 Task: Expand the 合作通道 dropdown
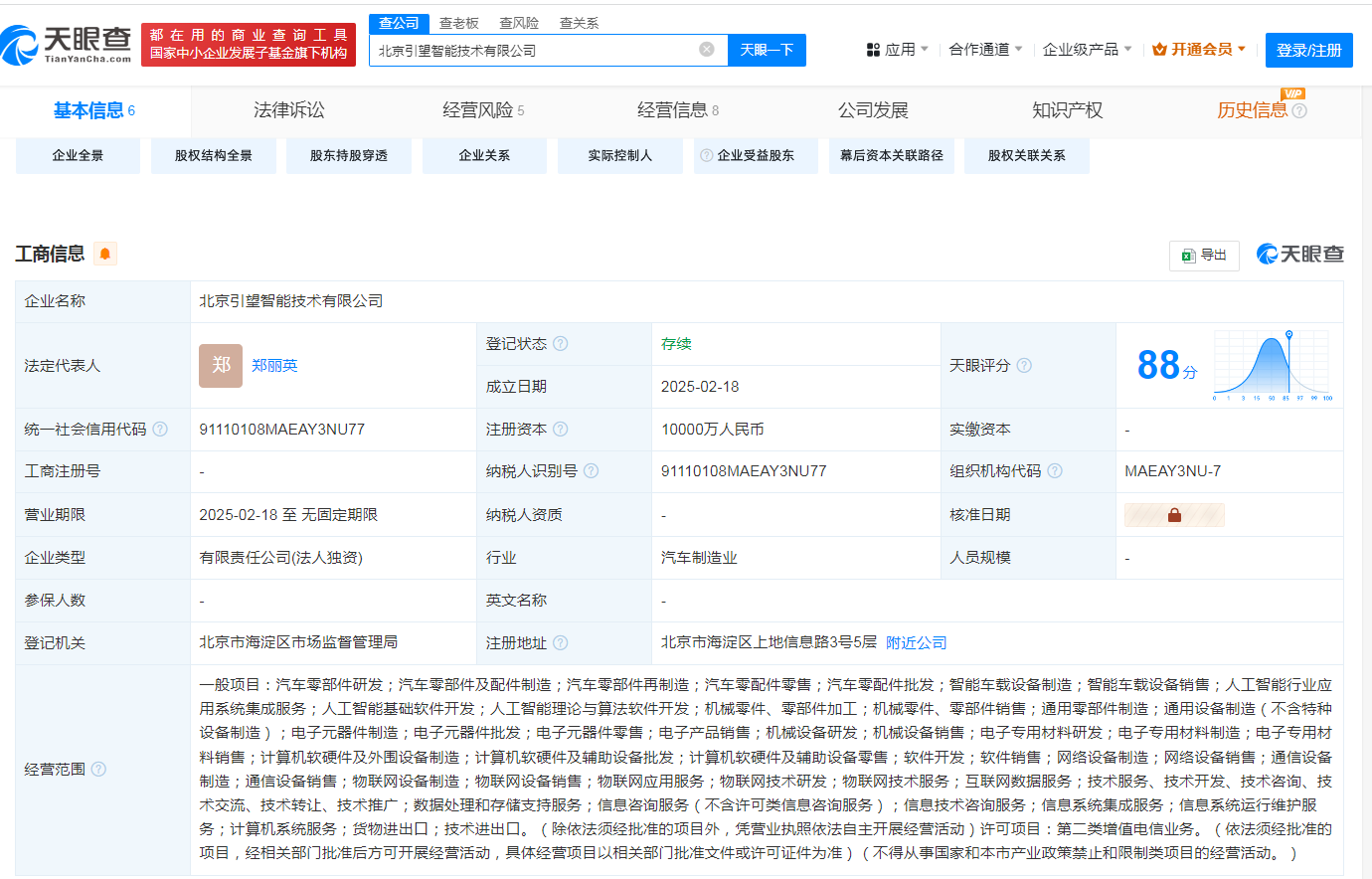point(985,50)
